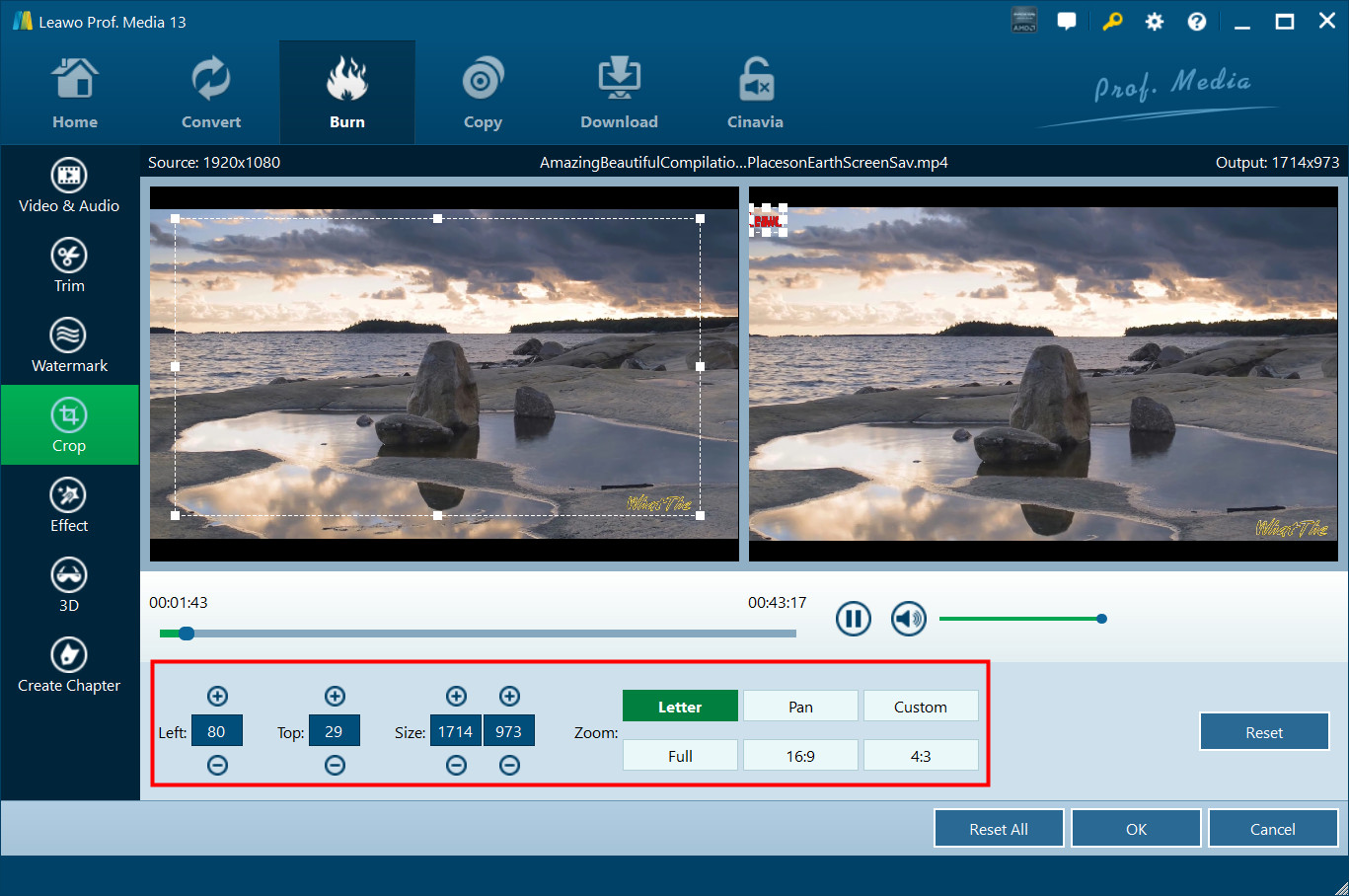The width and height of the screenshot is (1349, 896).
Task: Select the Pan zoom mode
Action: click(x=800, y=707)
